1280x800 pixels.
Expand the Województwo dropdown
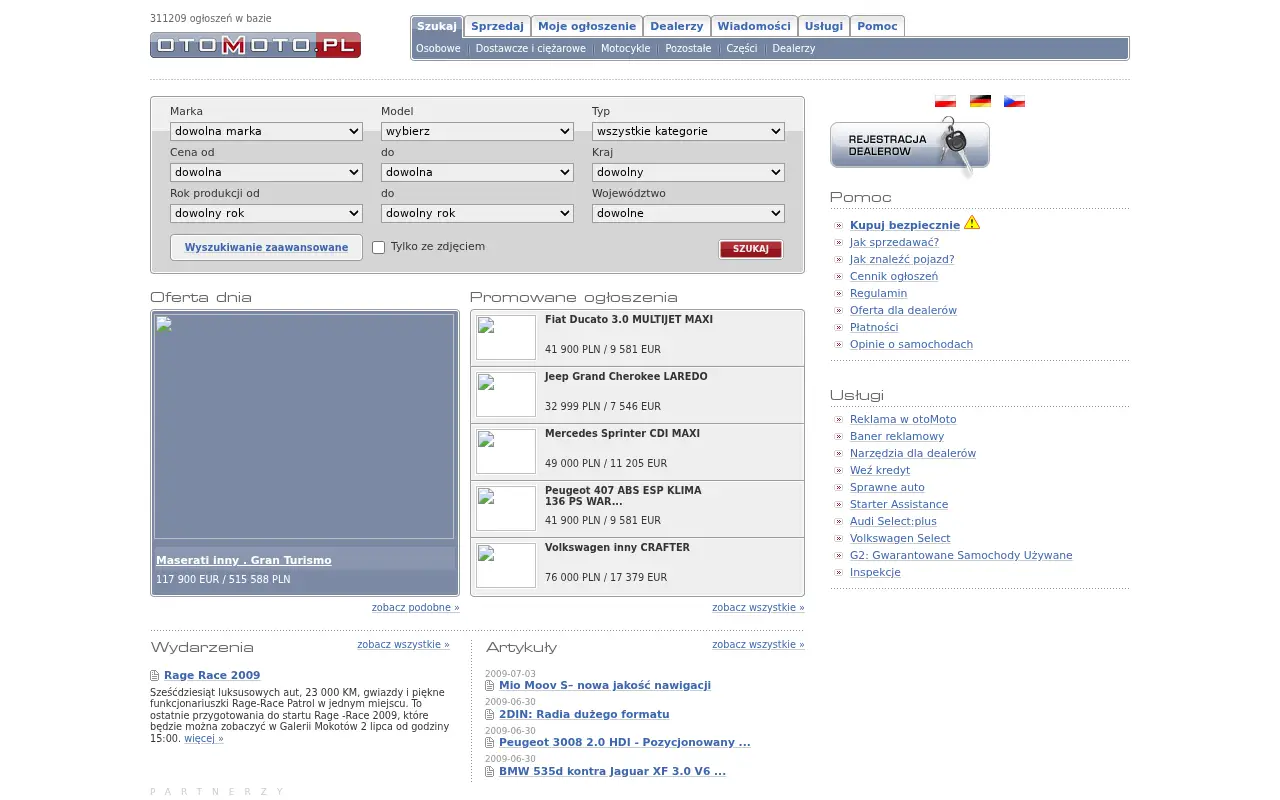point(688,213)
